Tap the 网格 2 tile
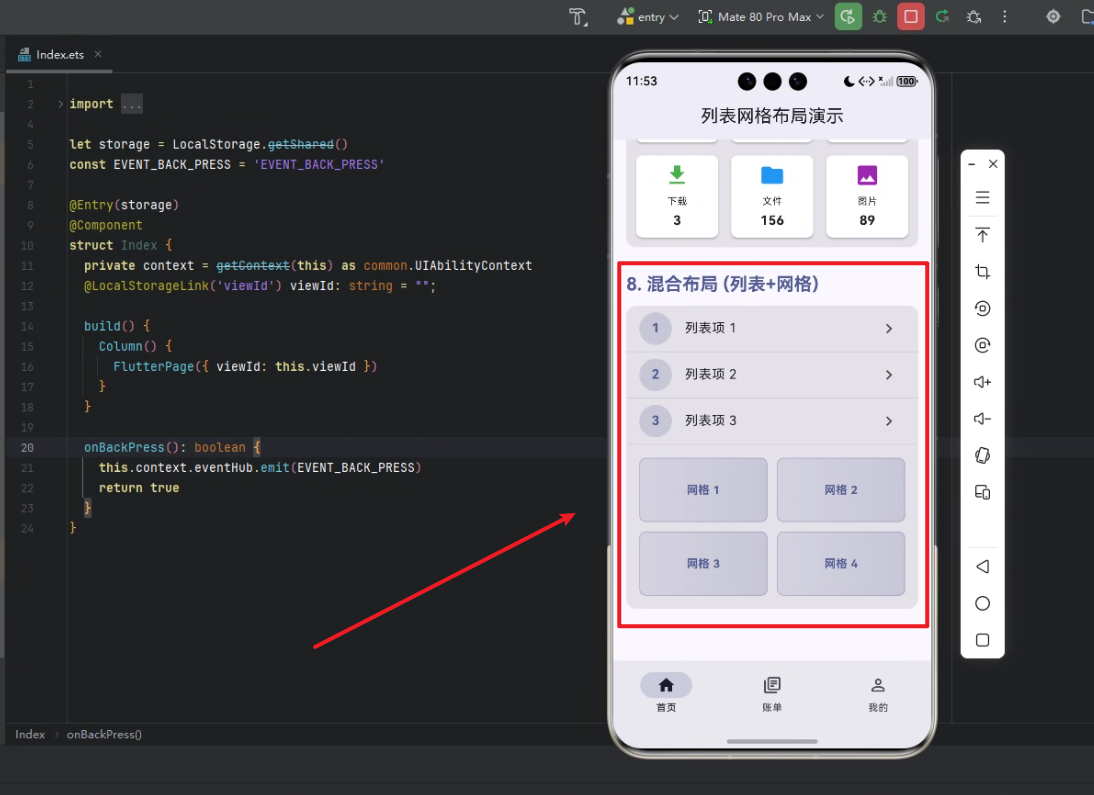1094x795 pixels. click(841, 490)
